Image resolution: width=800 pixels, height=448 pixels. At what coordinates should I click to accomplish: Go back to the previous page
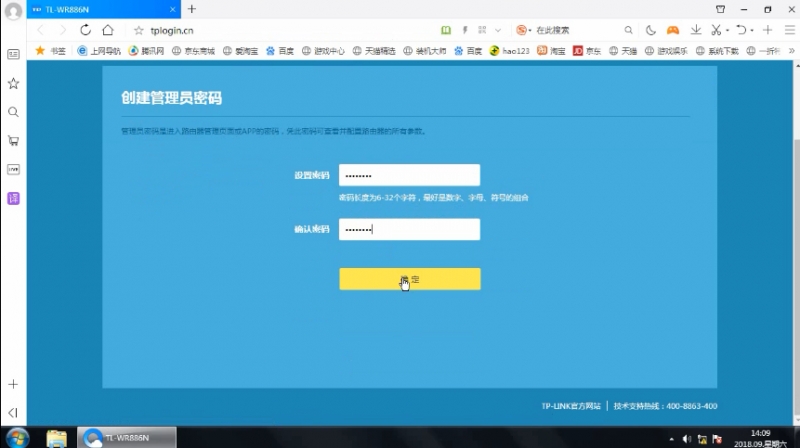(x=41, y=30)
